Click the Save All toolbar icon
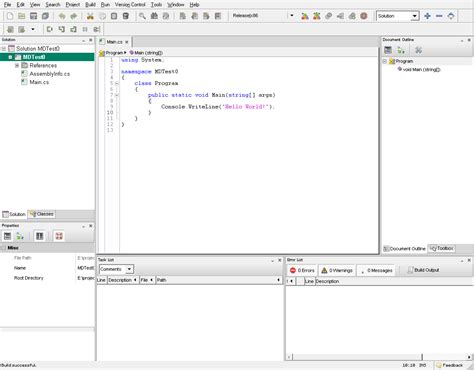The image size is (474, 370). point(45,16)
